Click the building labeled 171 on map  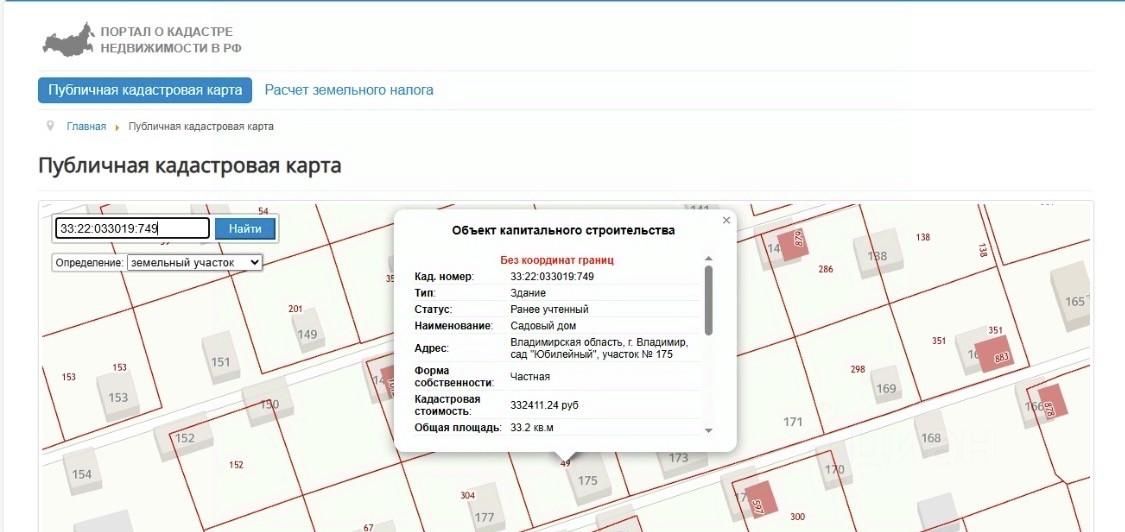[793, 421]
